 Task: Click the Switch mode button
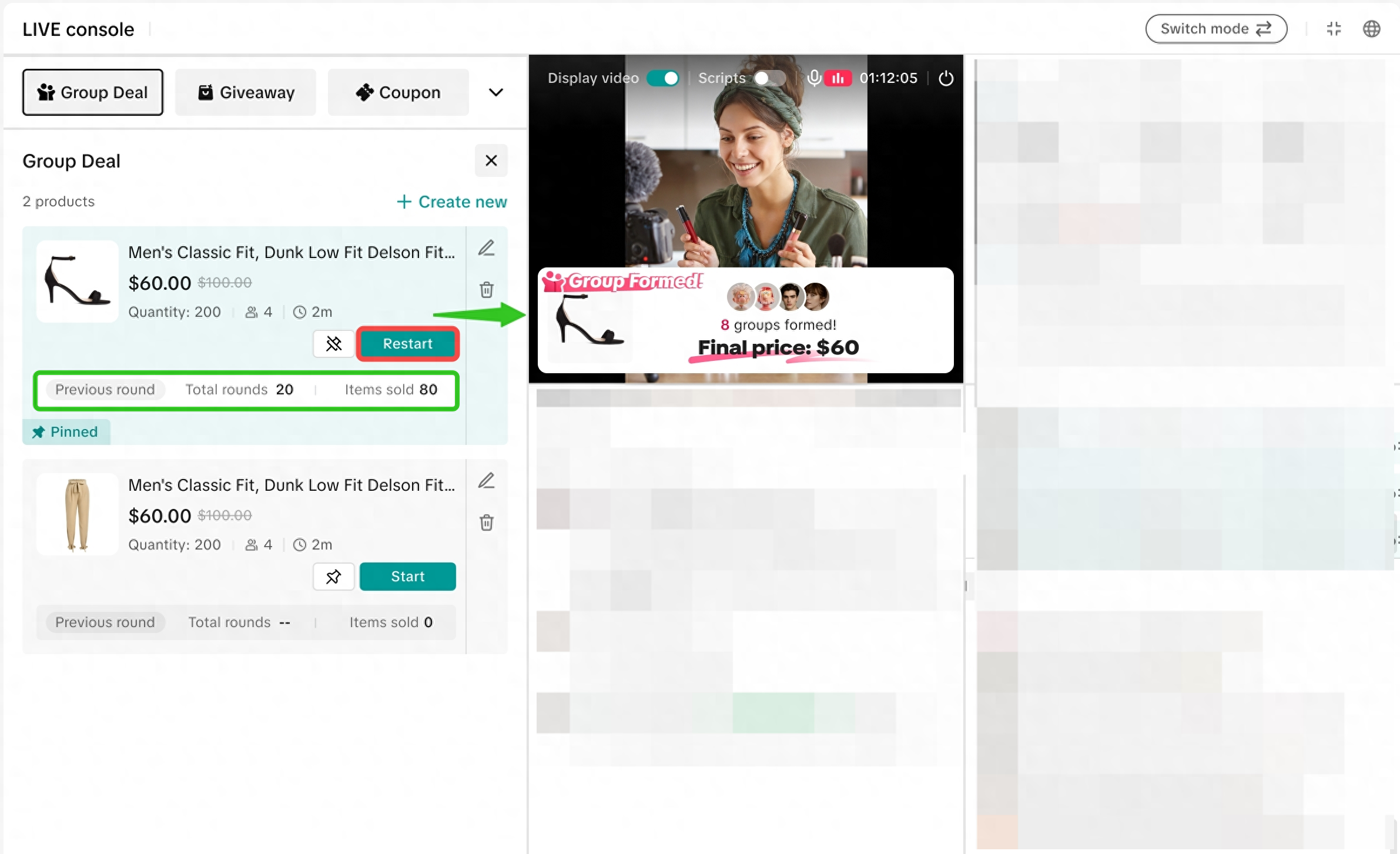coord(1216,29)
